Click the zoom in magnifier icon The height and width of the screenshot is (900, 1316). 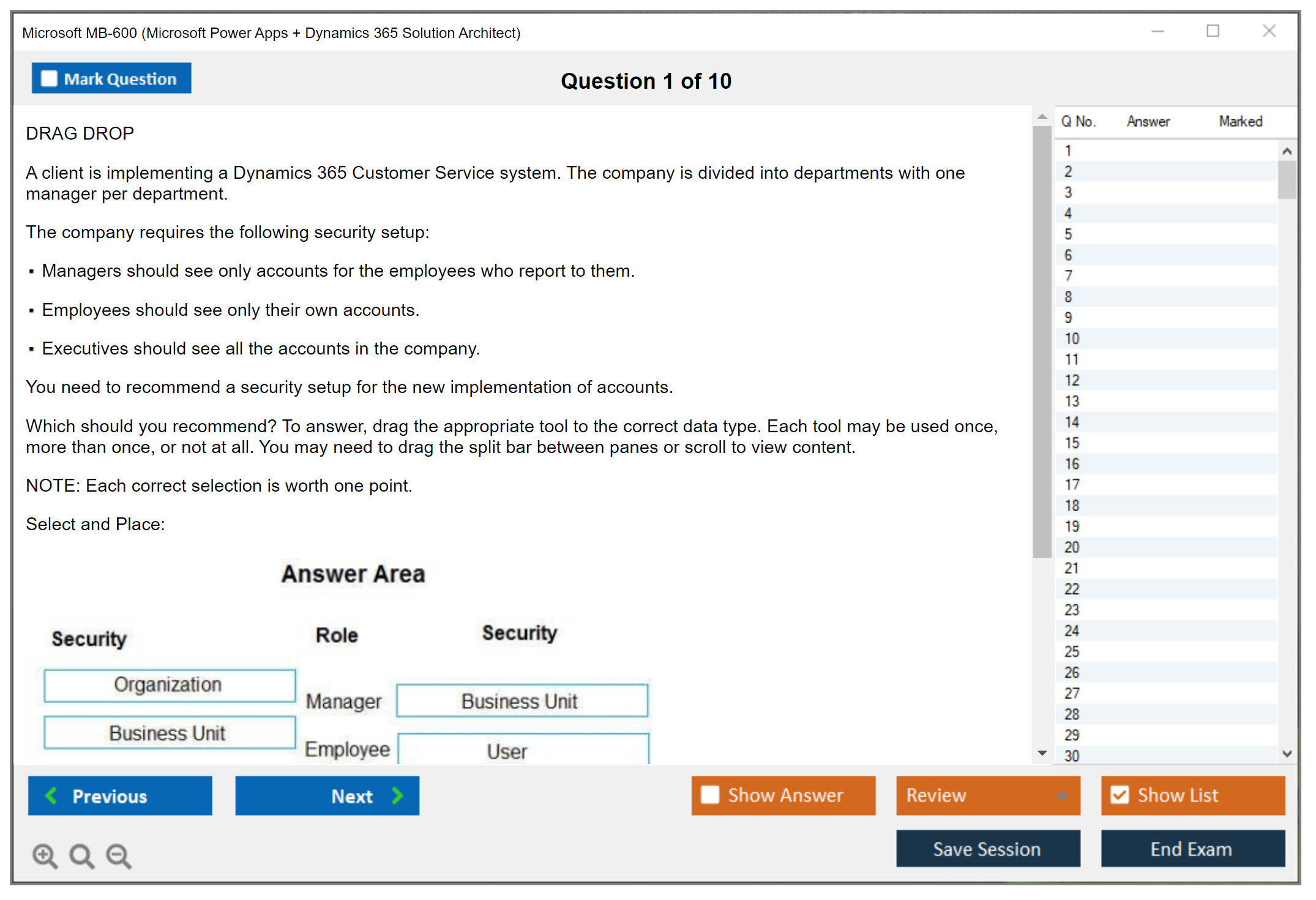(x=44, y=855)
